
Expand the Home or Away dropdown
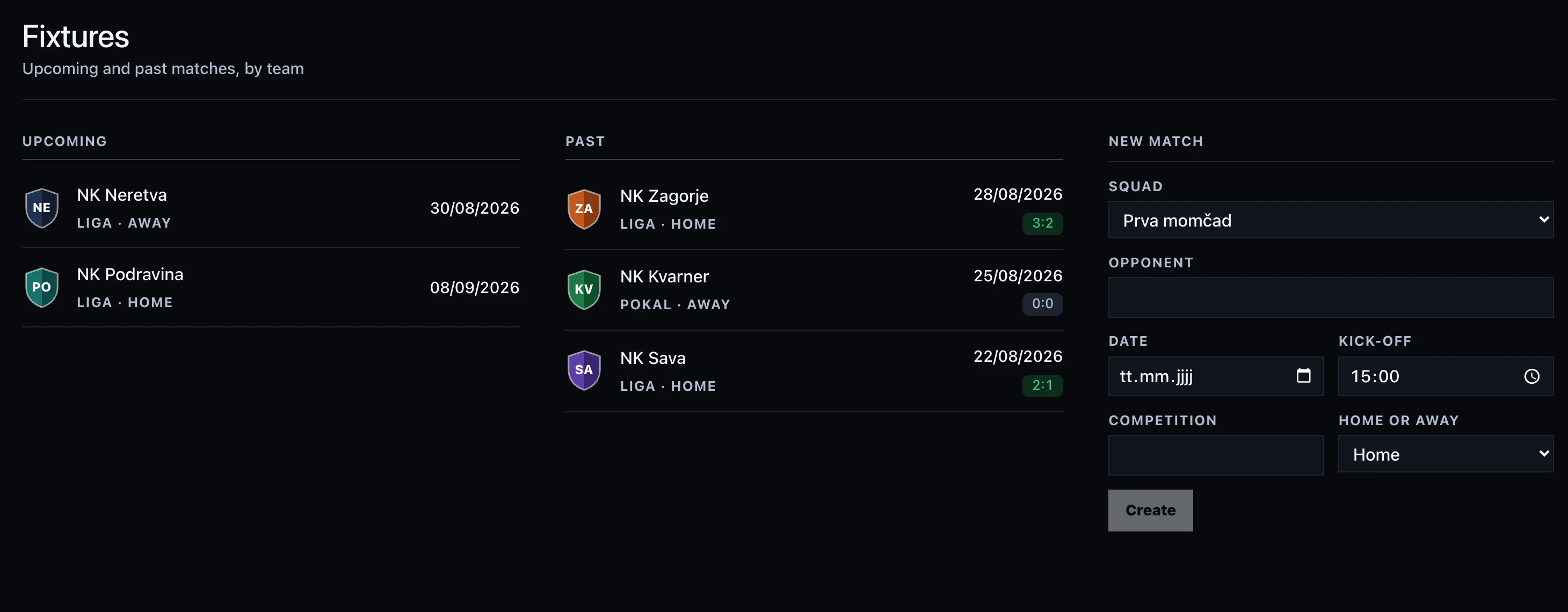[1446, 454]
